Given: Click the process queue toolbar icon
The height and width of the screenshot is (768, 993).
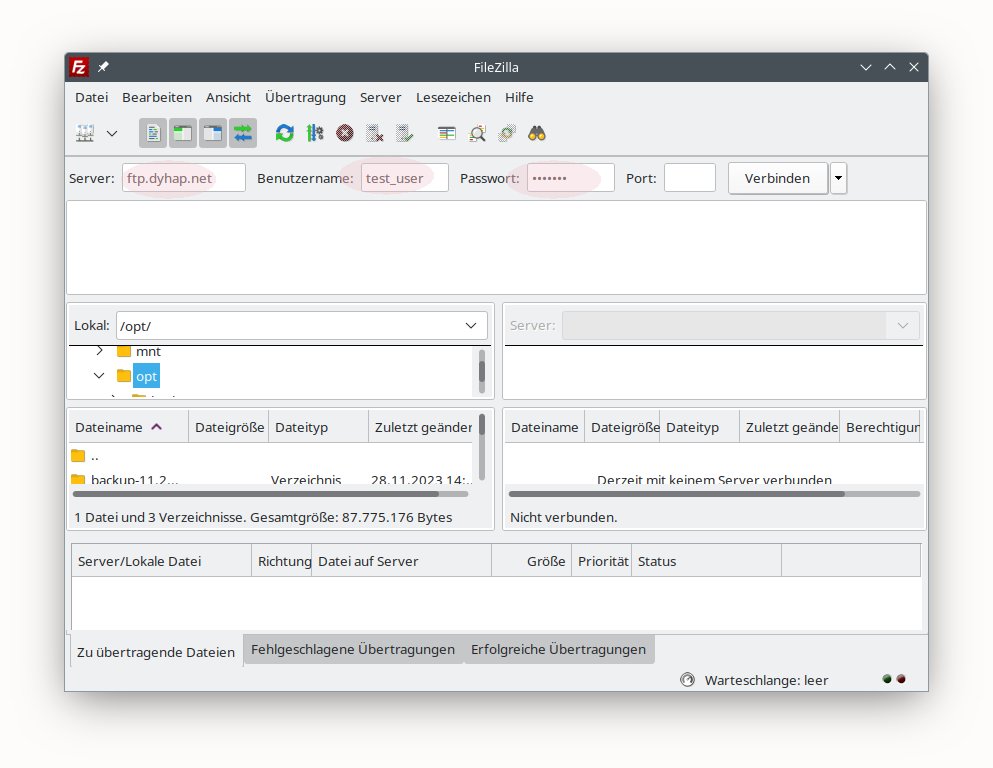Looking at the screenshot, I should pyautogui.click(x=315, y=133).
